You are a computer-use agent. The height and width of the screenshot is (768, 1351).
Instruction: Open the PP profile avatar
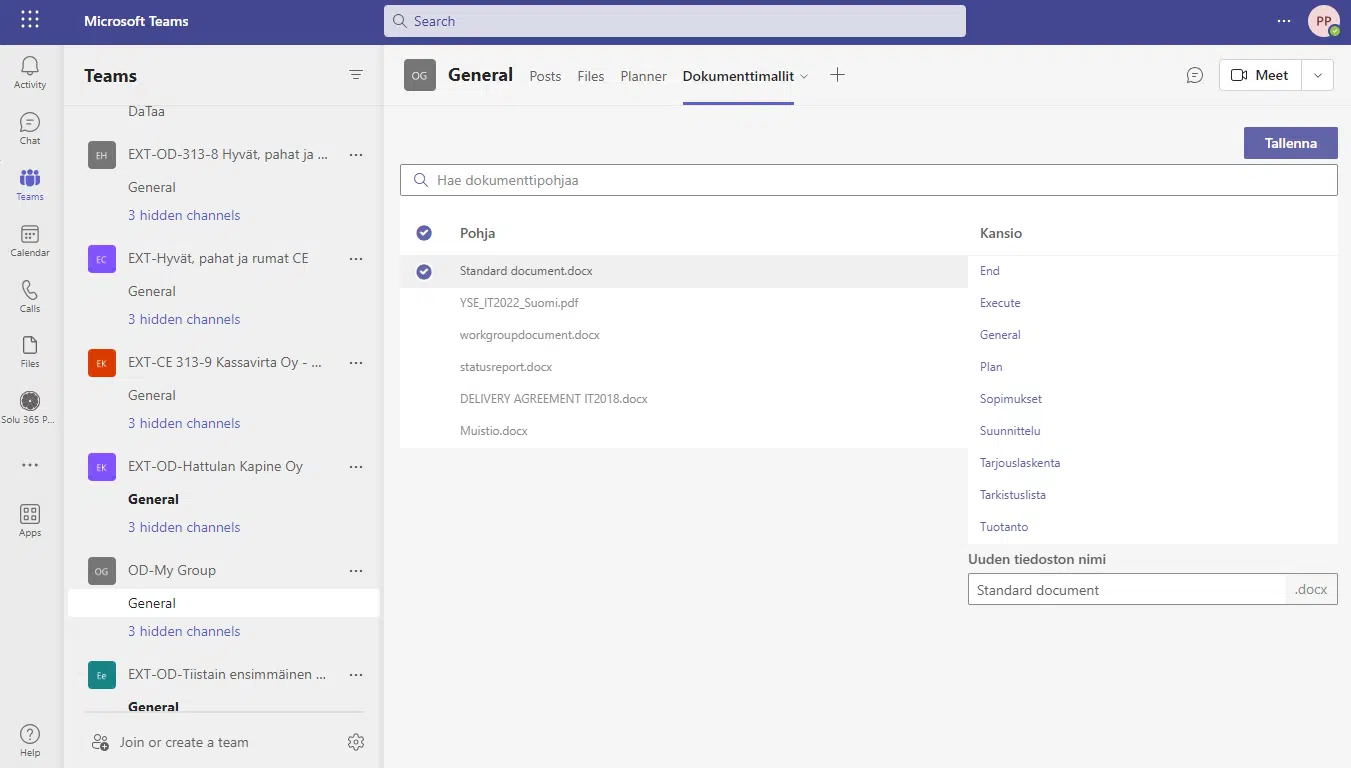pyautogui.click(x=1323, y=21)
